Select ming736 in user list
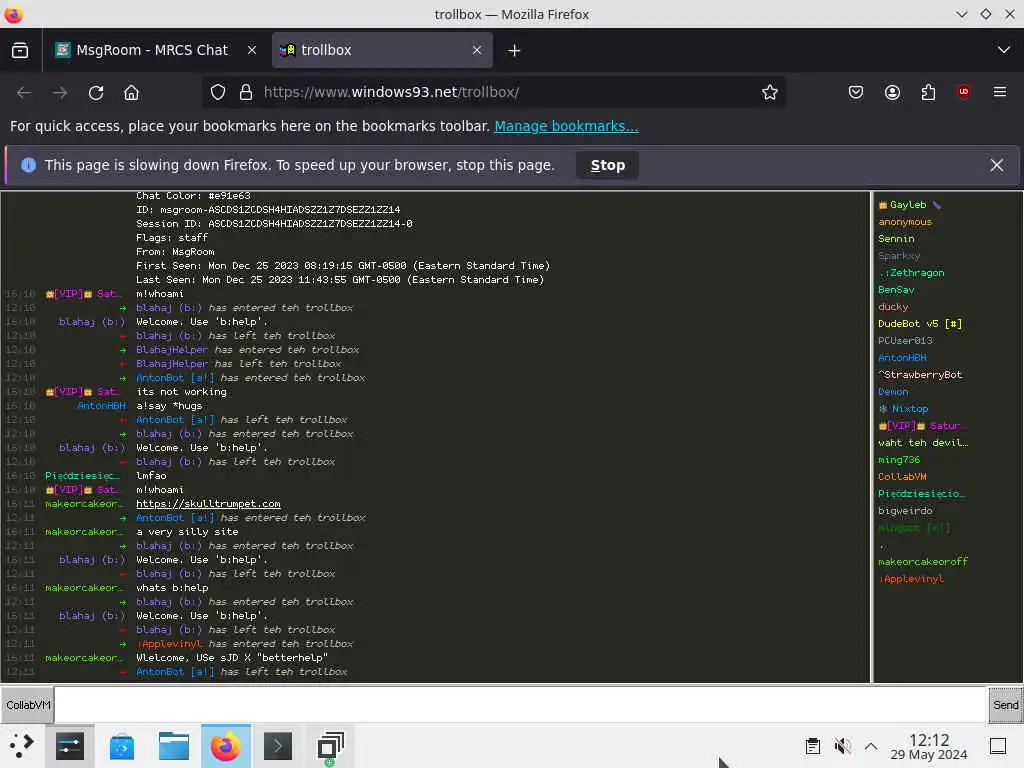Image resolution: width=1024 pixels, height=768 pixels. pos(899,460)
